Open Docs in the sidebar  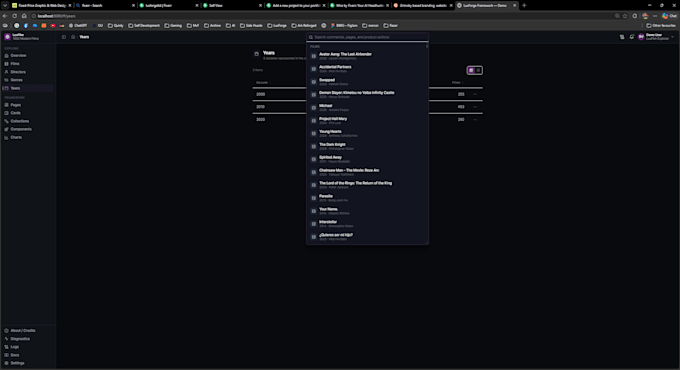point(28,355)
